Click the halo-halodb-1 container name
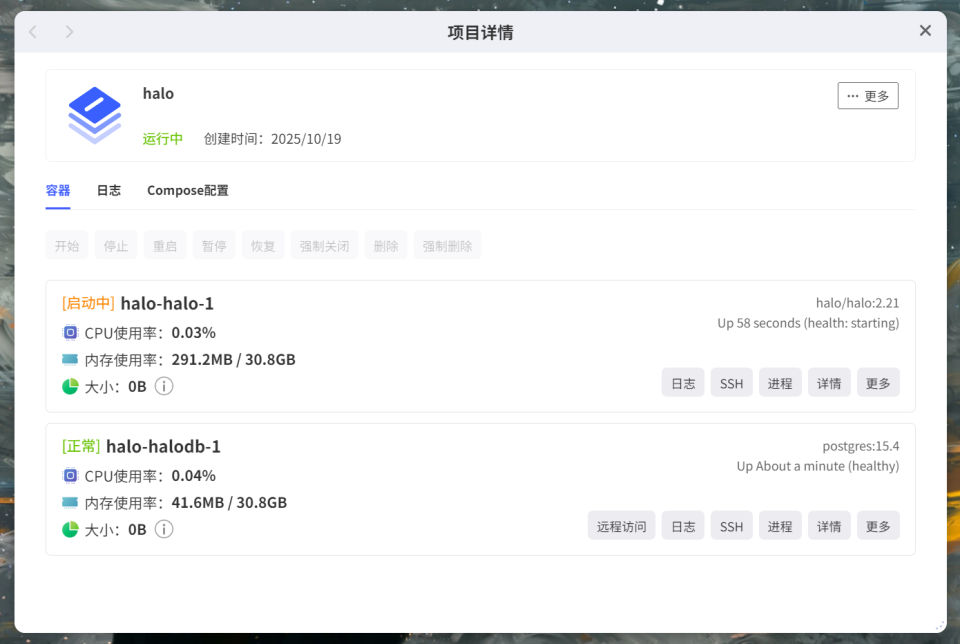960x644 pixels. [163, 446]
